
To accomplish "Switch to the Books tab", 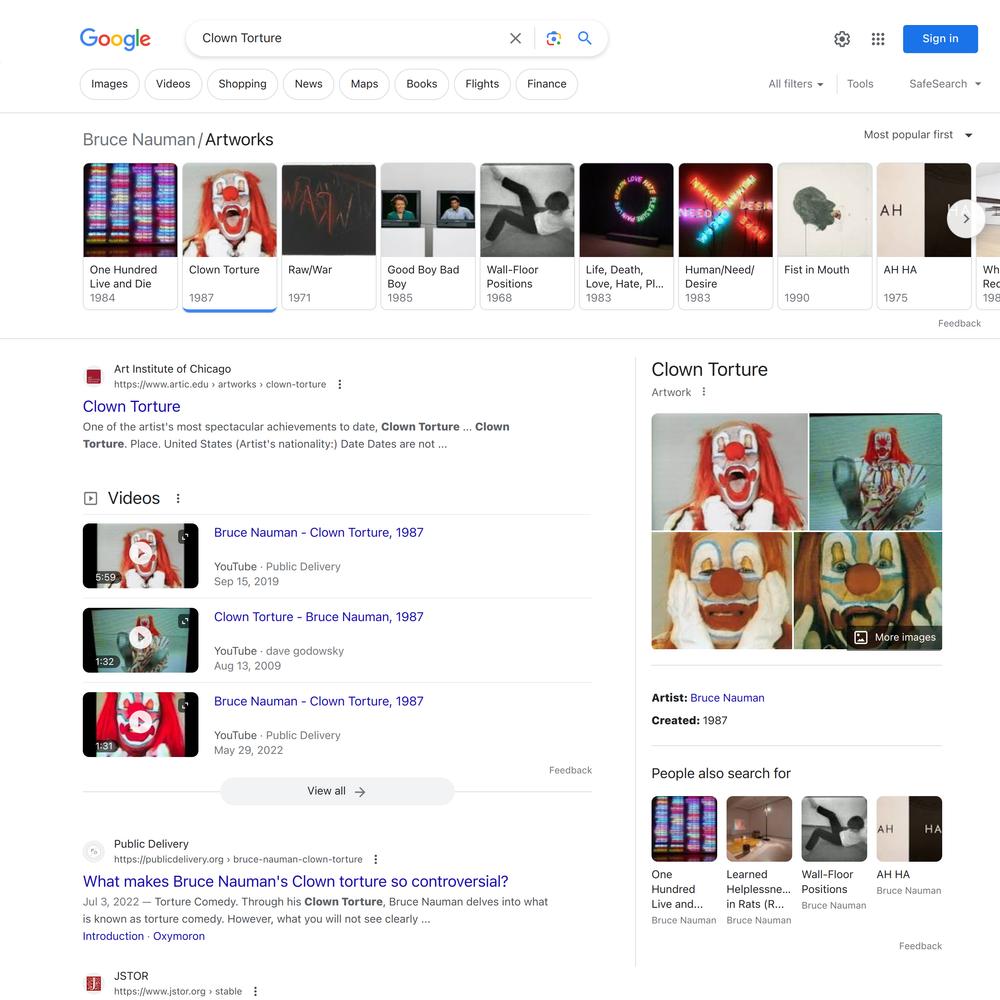I will pos(422,84).
